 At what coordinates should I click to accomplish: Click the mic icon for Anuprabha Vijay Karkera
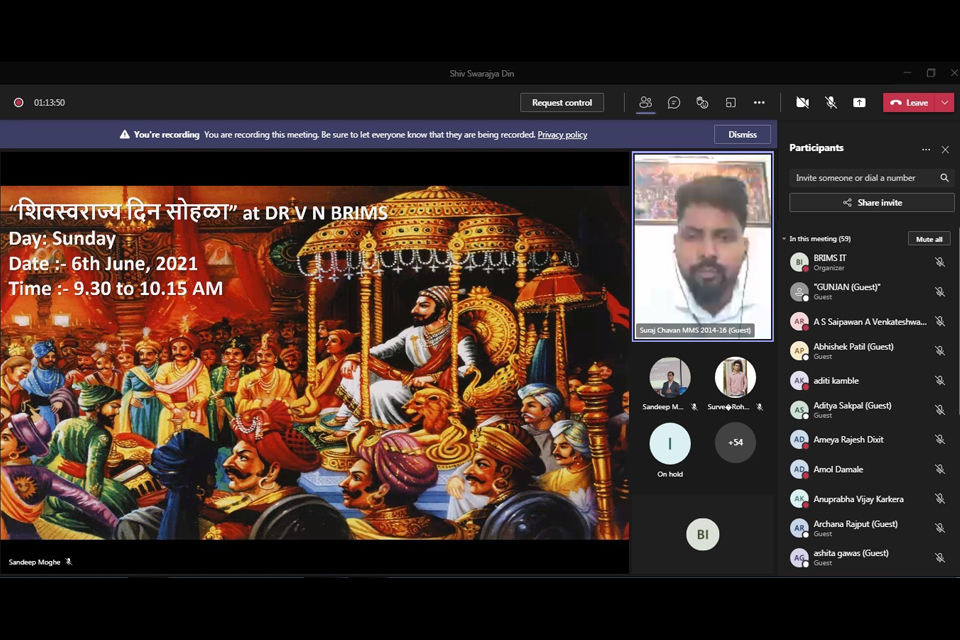coord(940,499)
